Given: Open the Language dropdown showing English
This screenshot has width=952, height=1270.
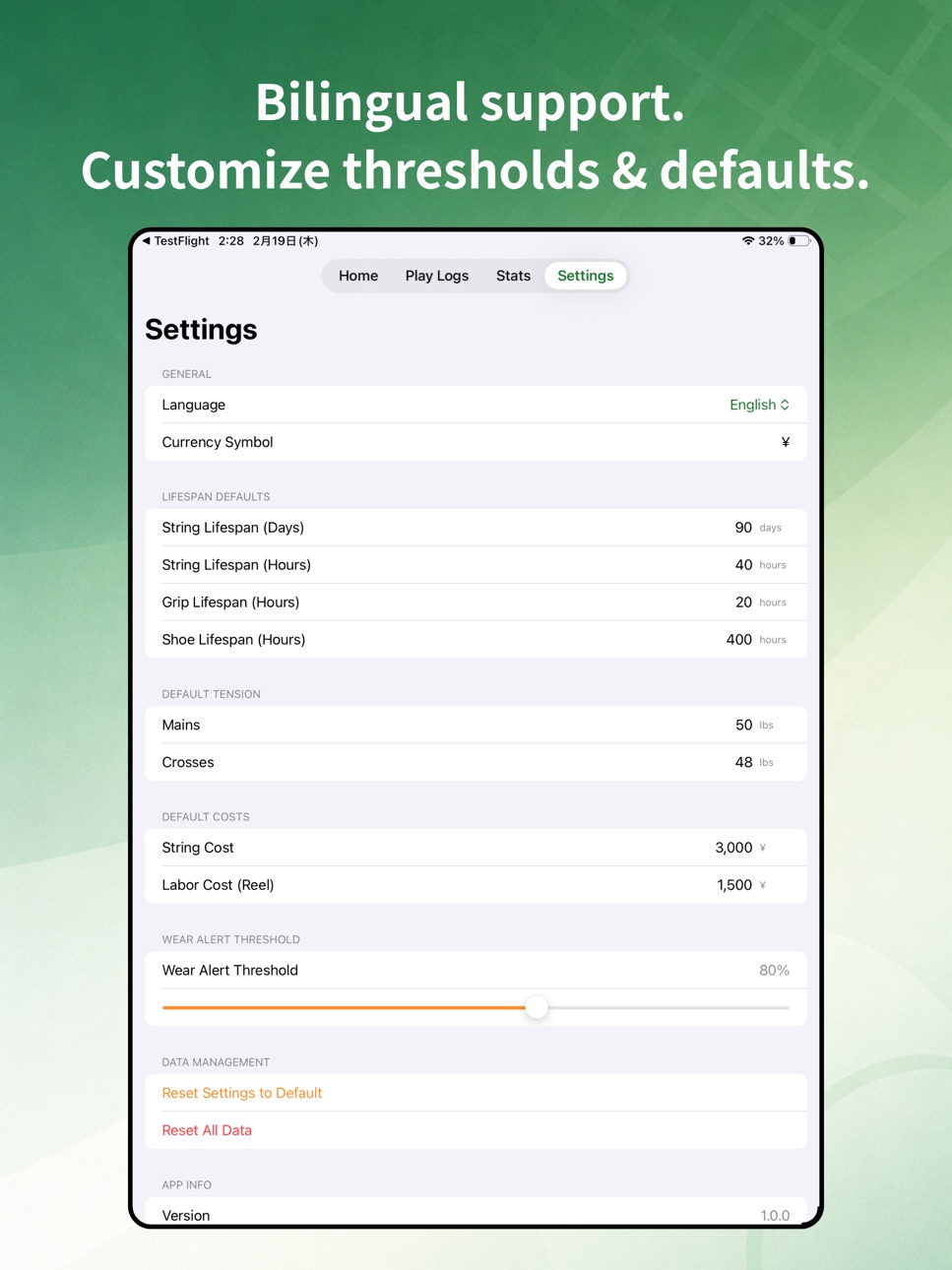Looking at the screenshot, I should point(759,405).
